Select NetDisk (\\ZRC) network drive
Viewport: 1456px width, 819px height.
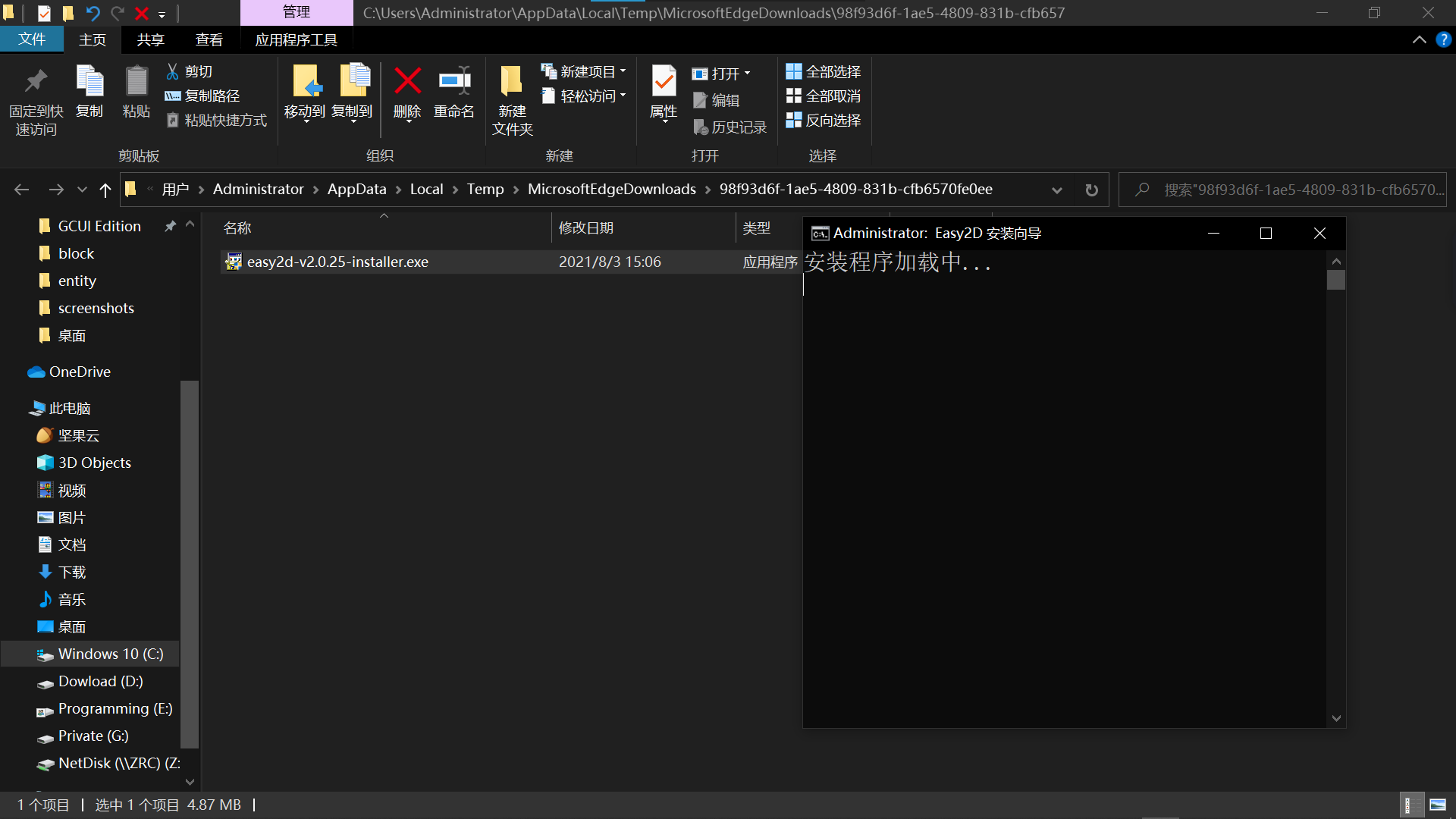tap(118, 763)
